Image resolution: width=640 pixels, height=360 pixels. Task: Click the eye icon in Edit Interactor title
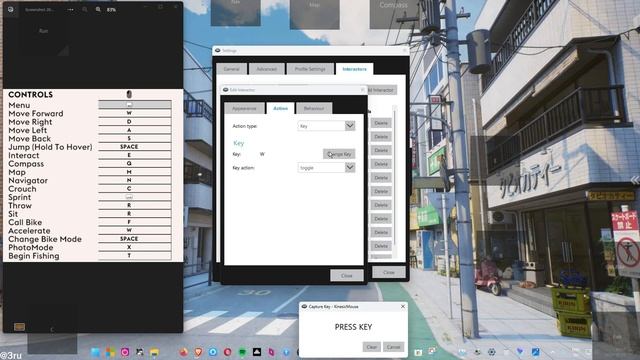225,90
